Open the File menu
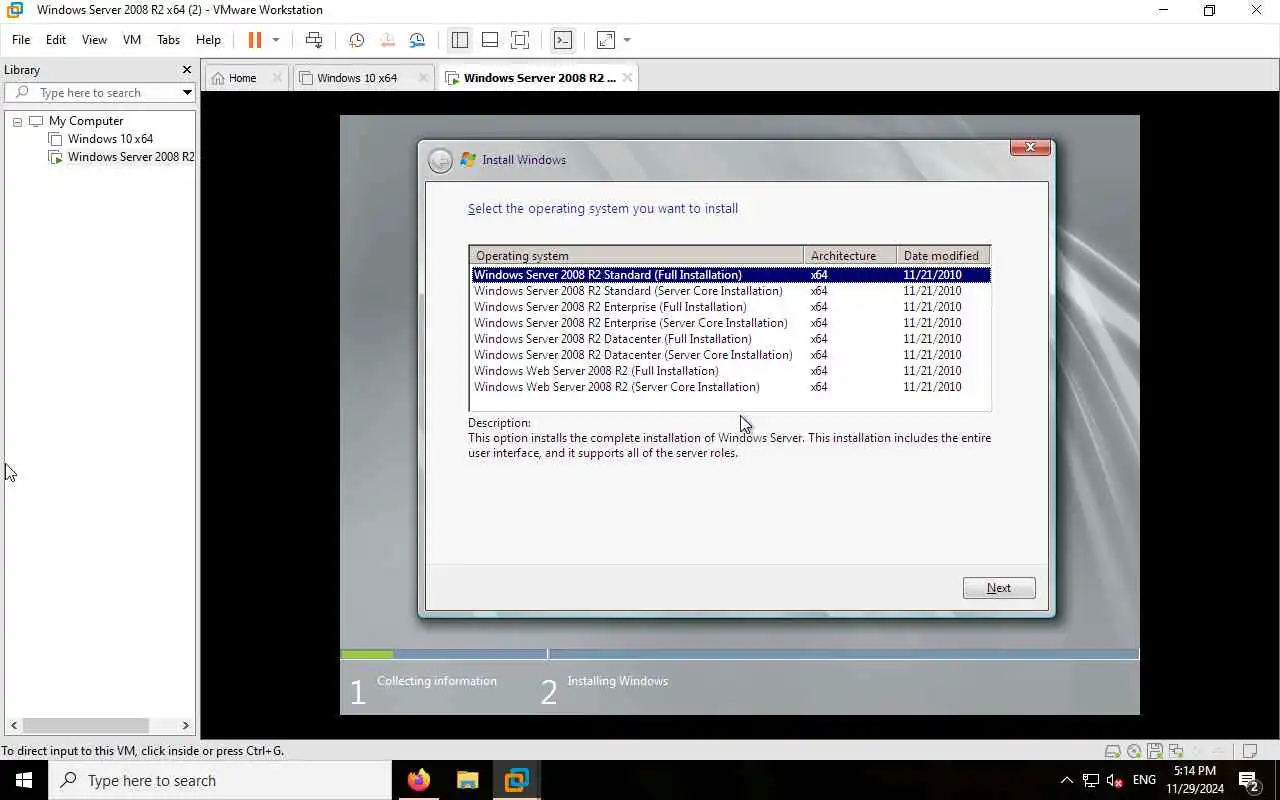 pos(21,40)
